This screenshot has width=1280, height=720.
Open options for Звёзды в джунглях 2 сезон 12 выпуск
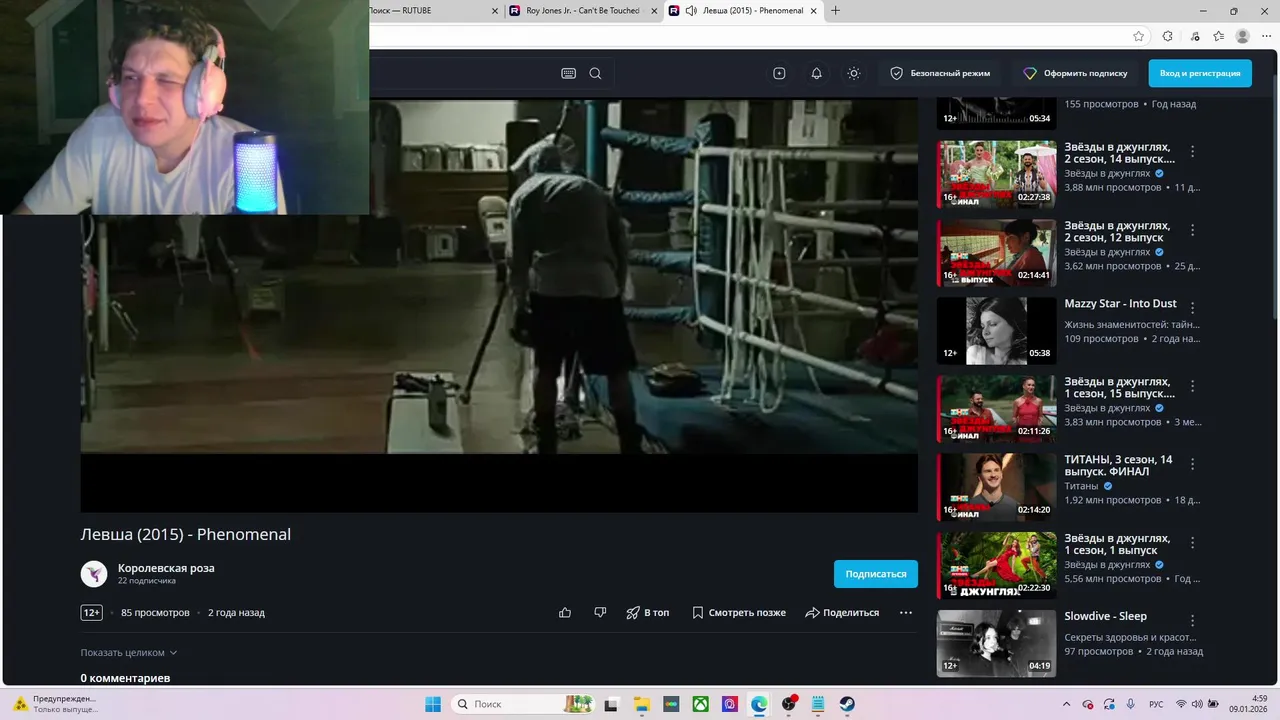pos(1192,230)
